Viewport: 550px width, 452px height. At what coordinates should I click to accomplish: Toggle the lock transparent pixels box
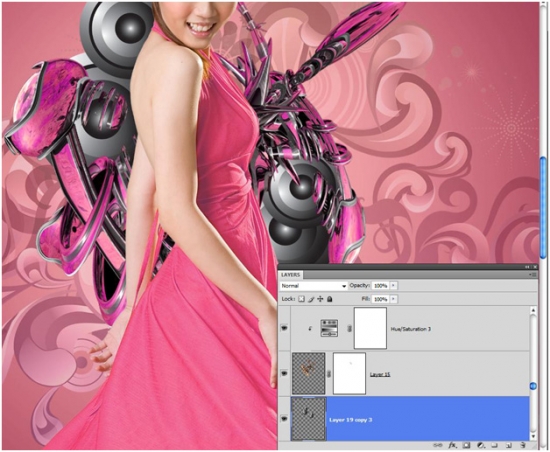[301, 299]
